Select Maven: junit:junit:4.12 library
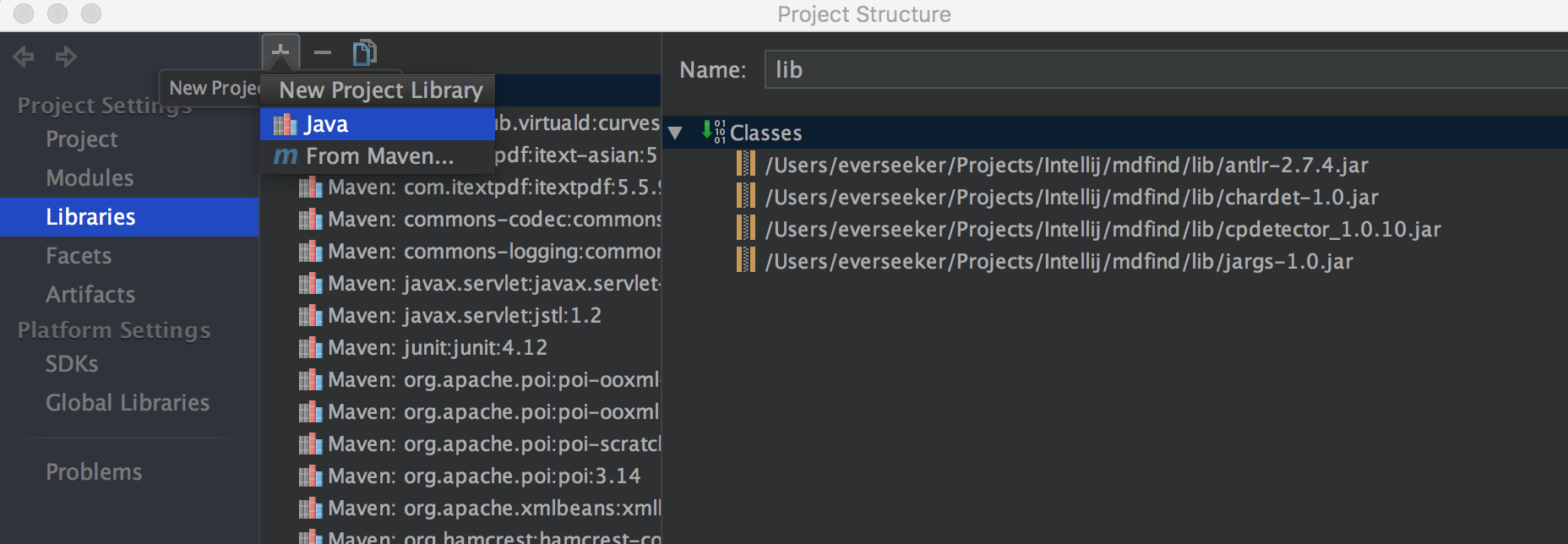 (x=438, y=347)
